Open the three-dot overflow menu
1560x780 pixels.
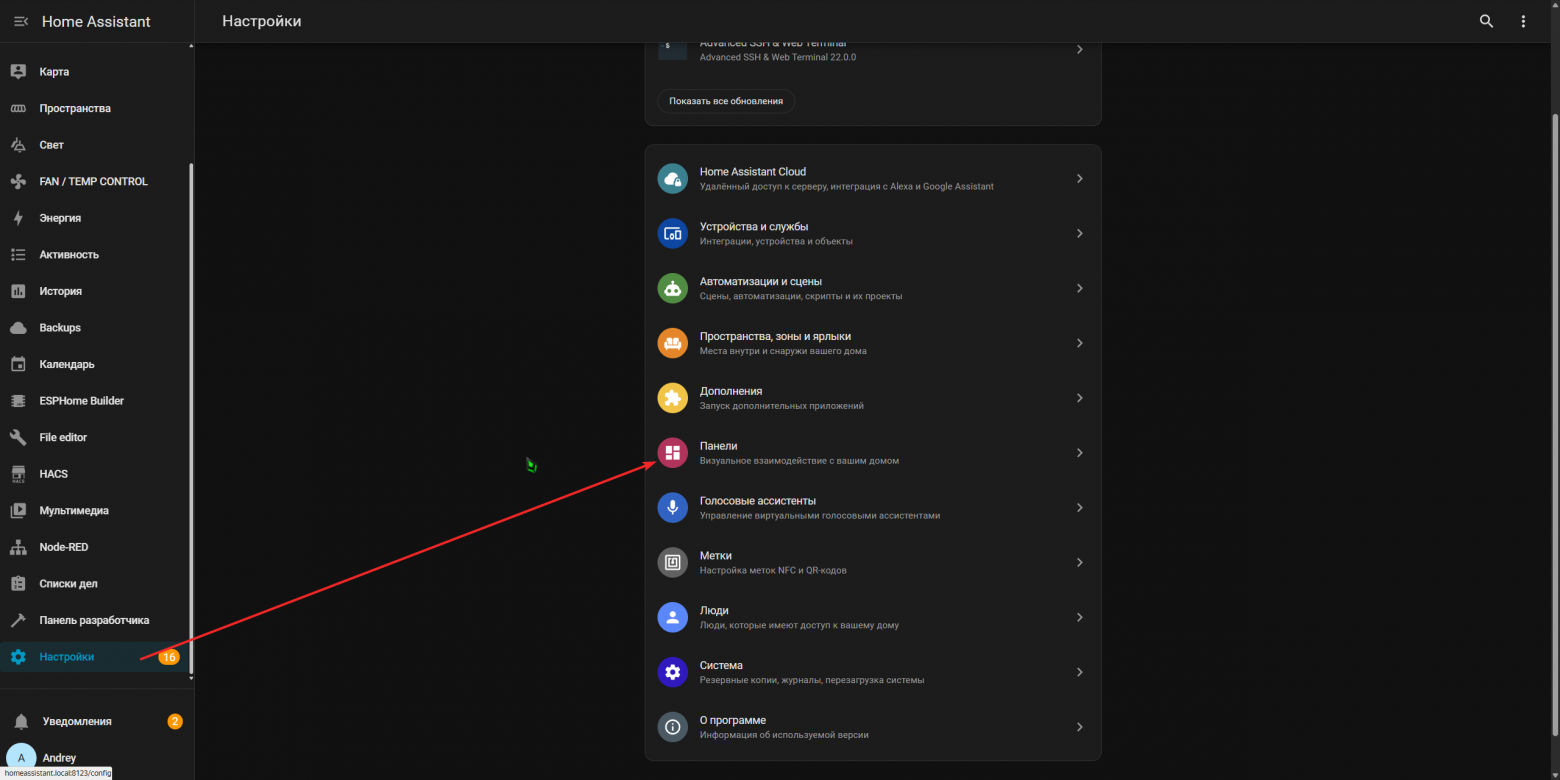point(1523,21)
